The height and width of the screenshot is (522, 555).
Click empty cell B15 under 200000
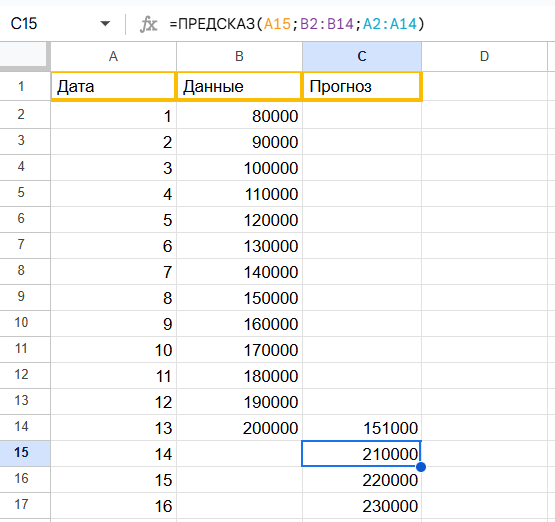coord(239,454)
